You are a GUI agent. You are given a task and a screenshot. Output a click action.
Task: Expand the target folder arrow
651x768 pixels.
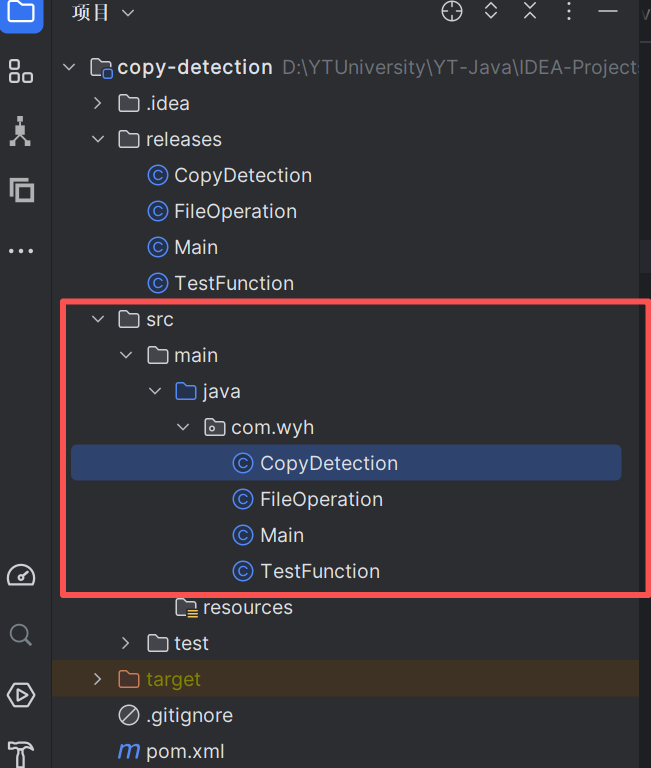(x=97, y=679)
